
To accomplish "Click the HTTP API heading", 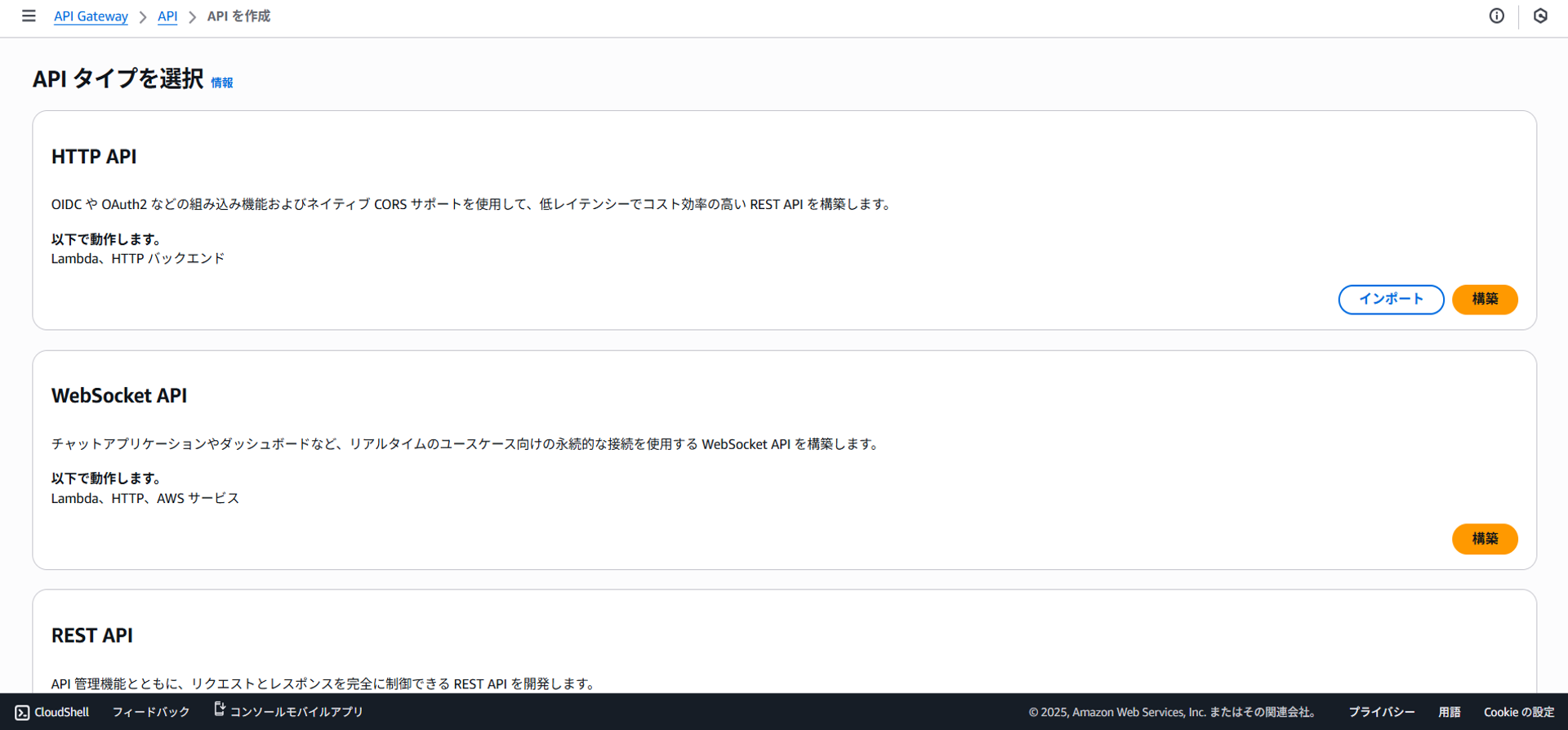I will click(94, 157).
